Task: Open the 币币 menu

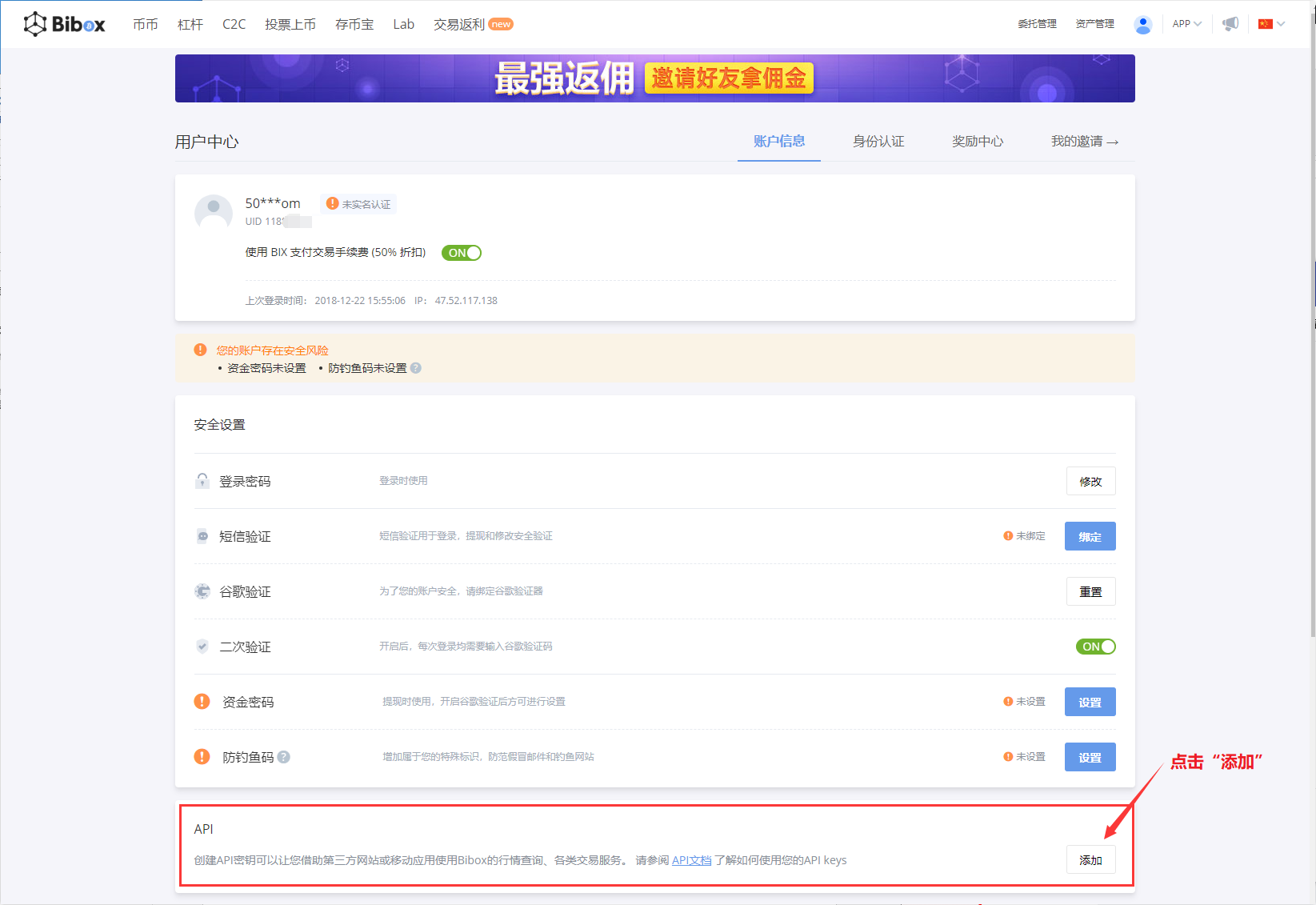Action: click(x=146, y=25)
